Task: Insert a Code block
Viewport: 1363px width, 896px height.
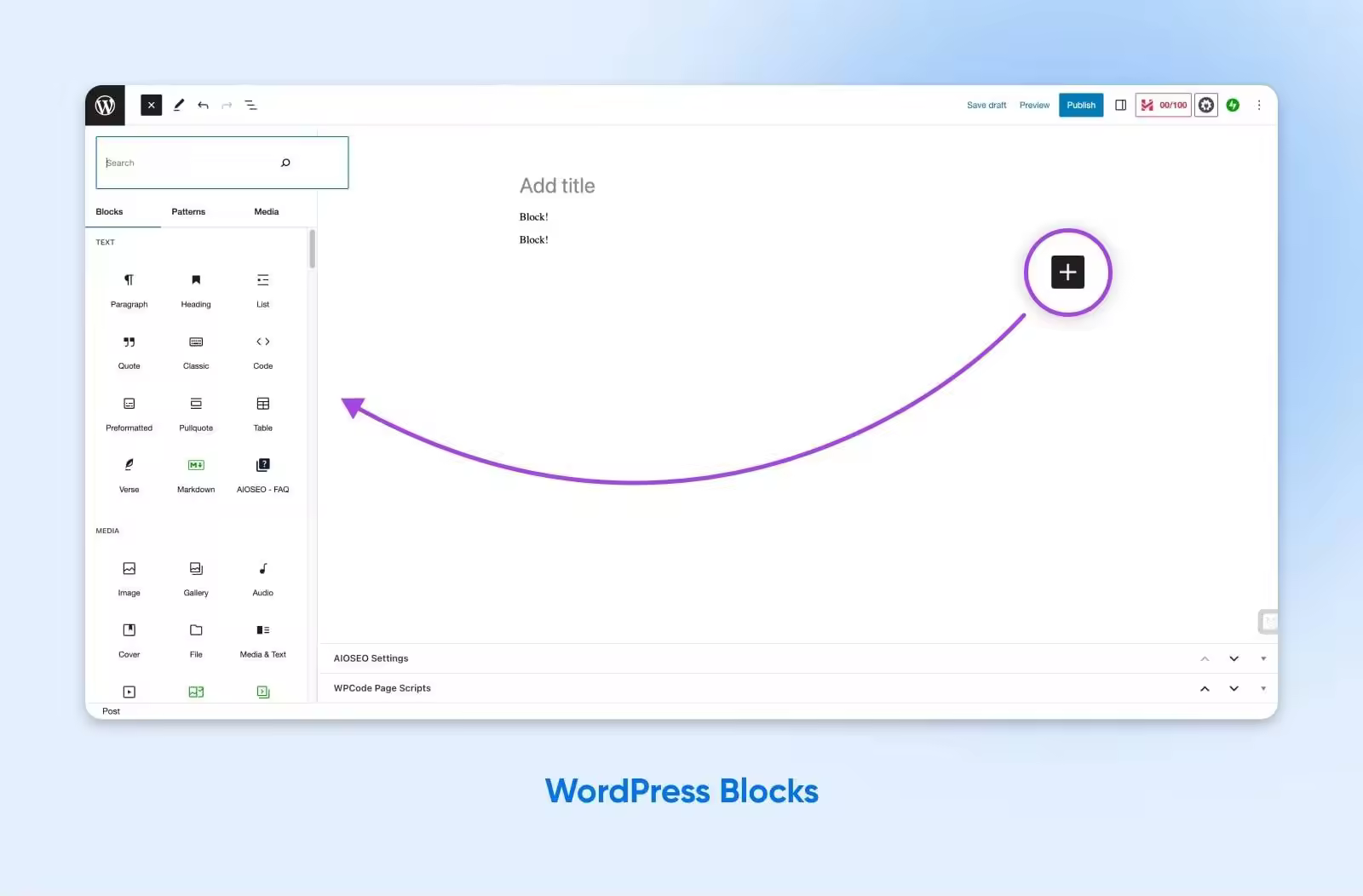Action: coord(263,353)
